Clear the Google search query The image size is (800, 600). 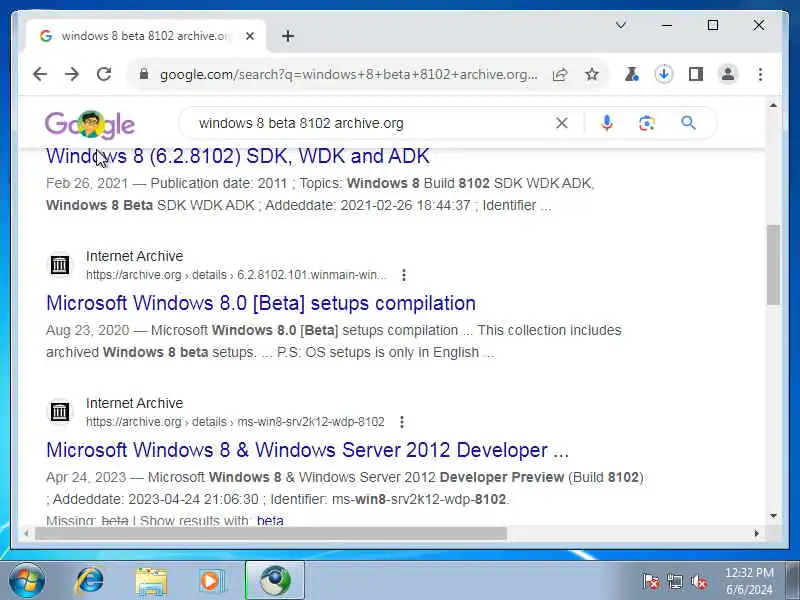point(562,123)
